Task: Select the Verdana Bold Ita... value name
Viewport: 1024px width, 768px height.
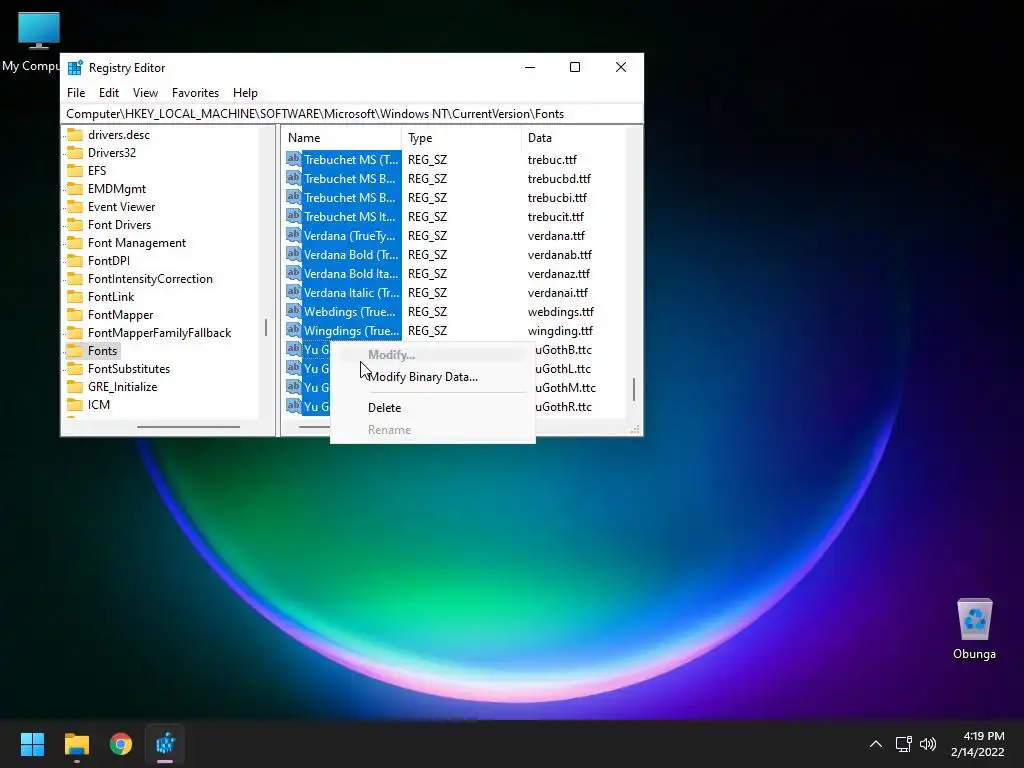Action: click(x=351, y=274)
